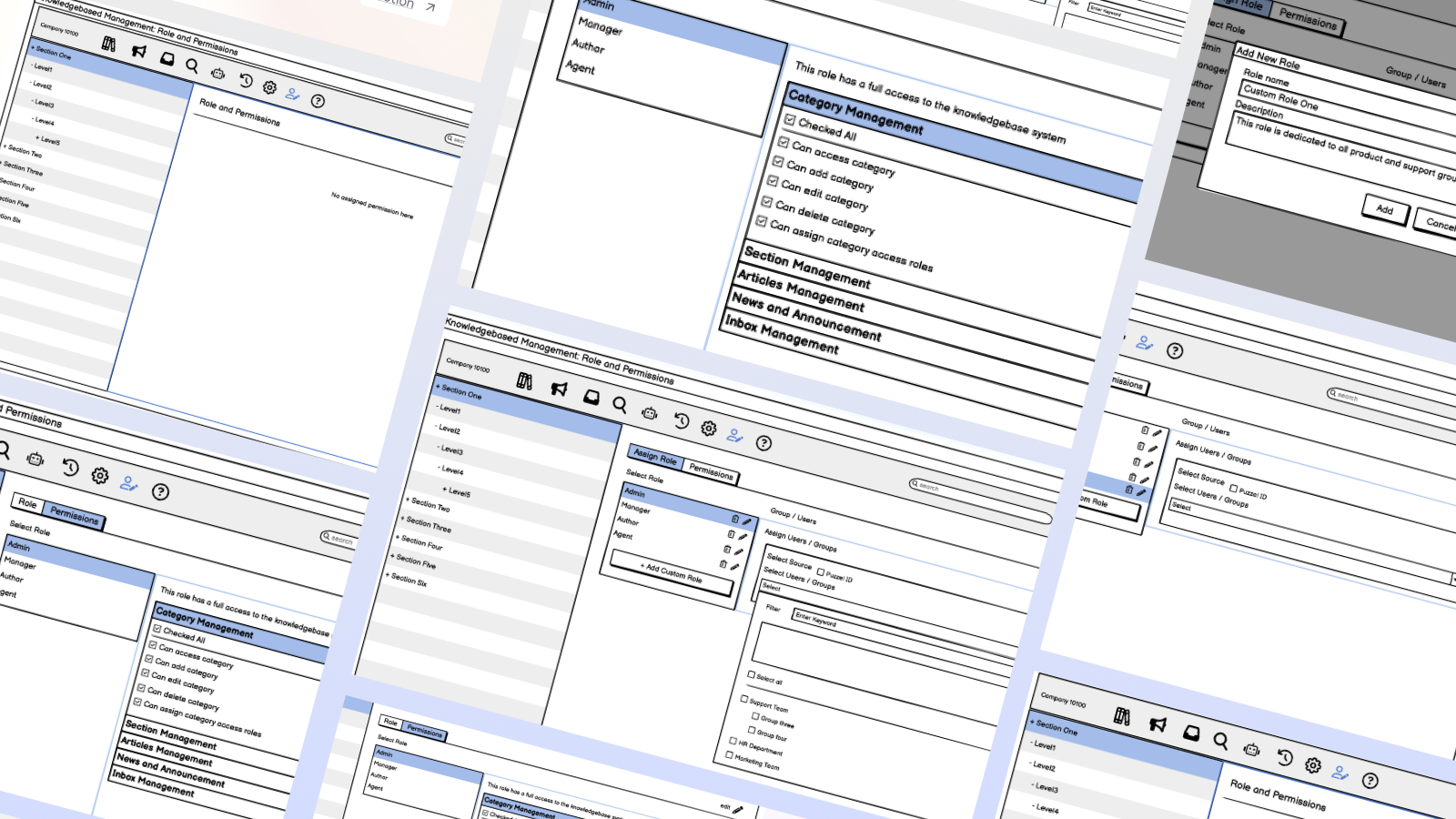Open the robot bot icon in center mockup
The width and height of the screenshot is (1456, 819).
click(x=649, y=413)
